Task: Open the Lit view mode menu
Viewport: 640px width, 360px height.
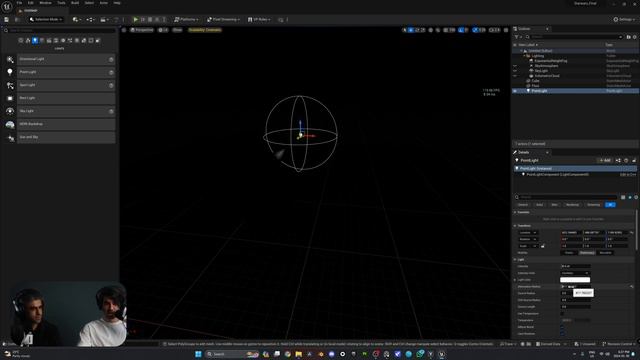Action: coord(163,30)
